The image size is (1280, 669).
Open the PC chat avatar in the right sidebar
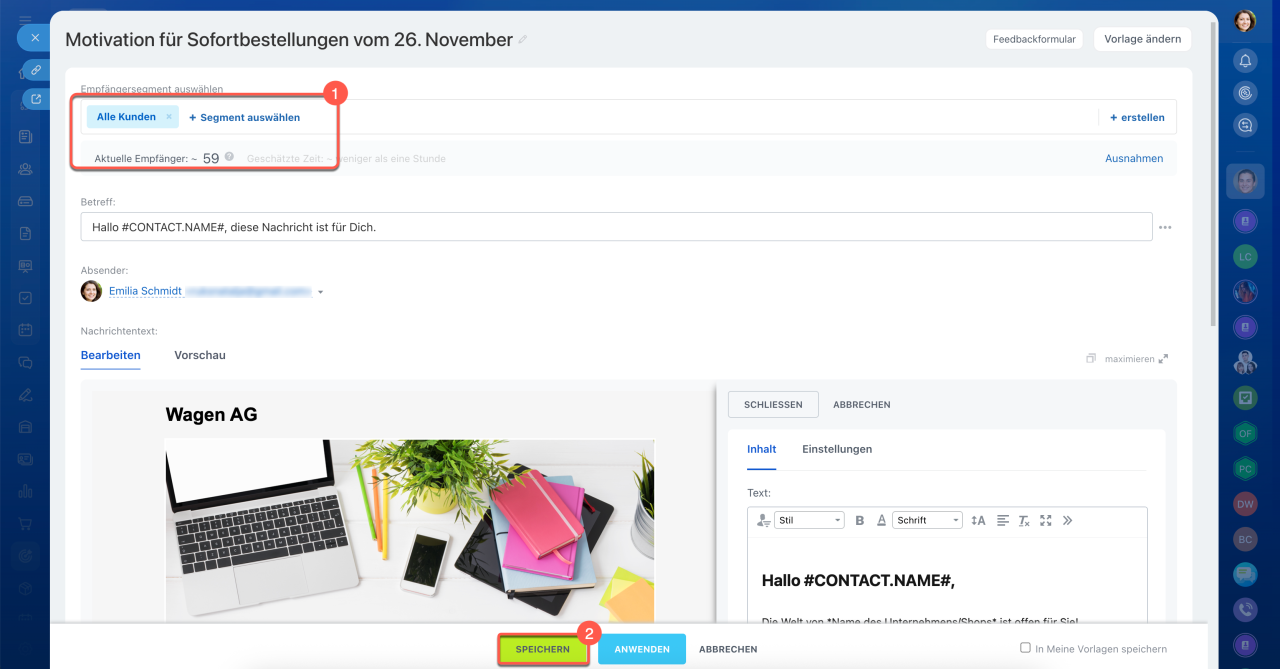pyautogui.click(x=1245, y=468)
